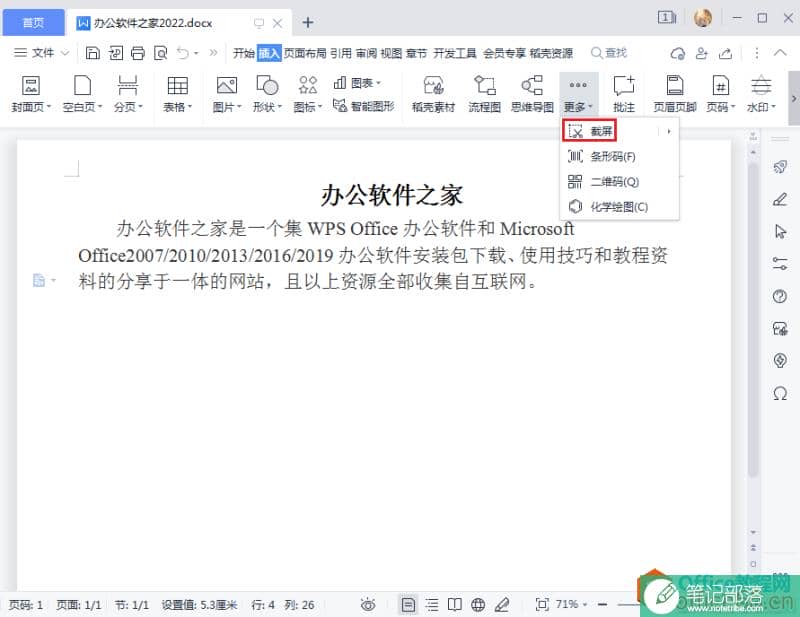
Task: Expand ribbon scroll right arrow
Action: coord(794,98)
